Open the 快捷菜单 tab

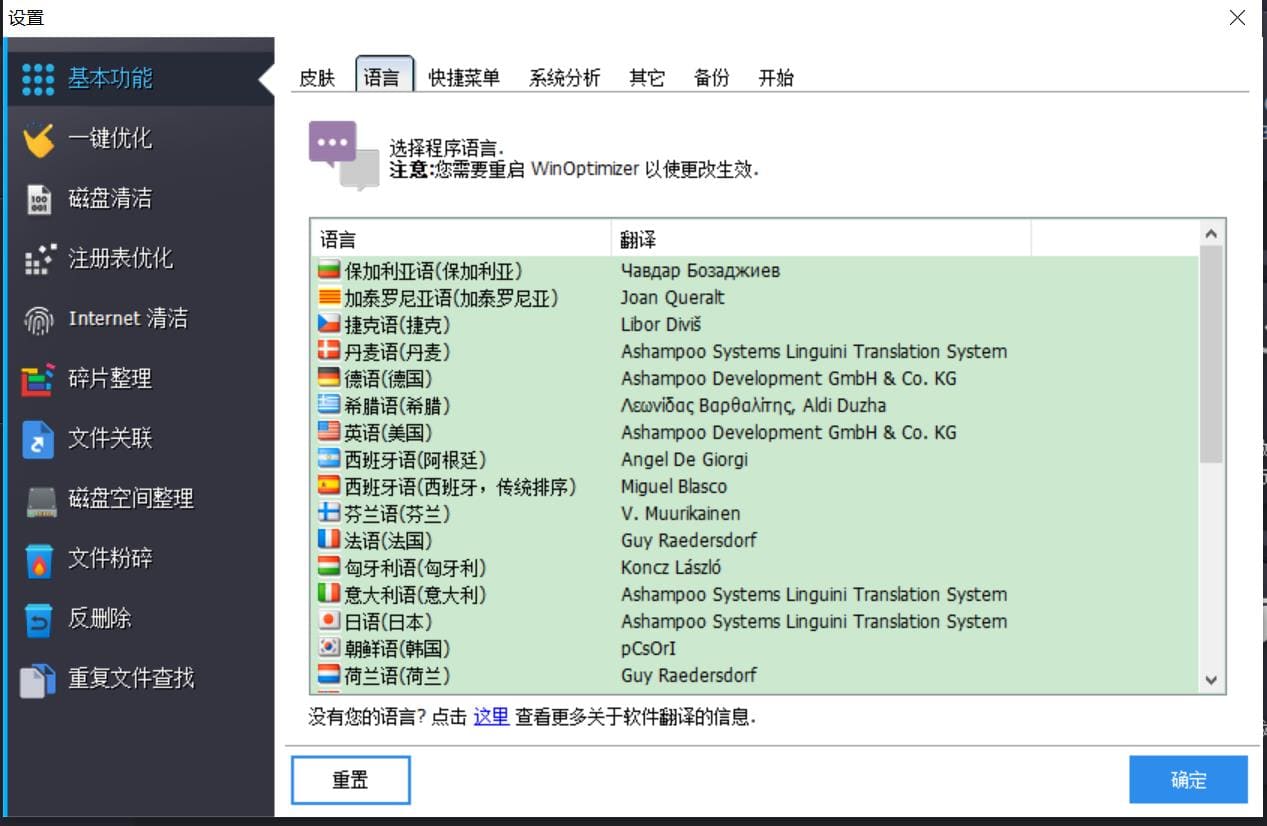[464, 78]
